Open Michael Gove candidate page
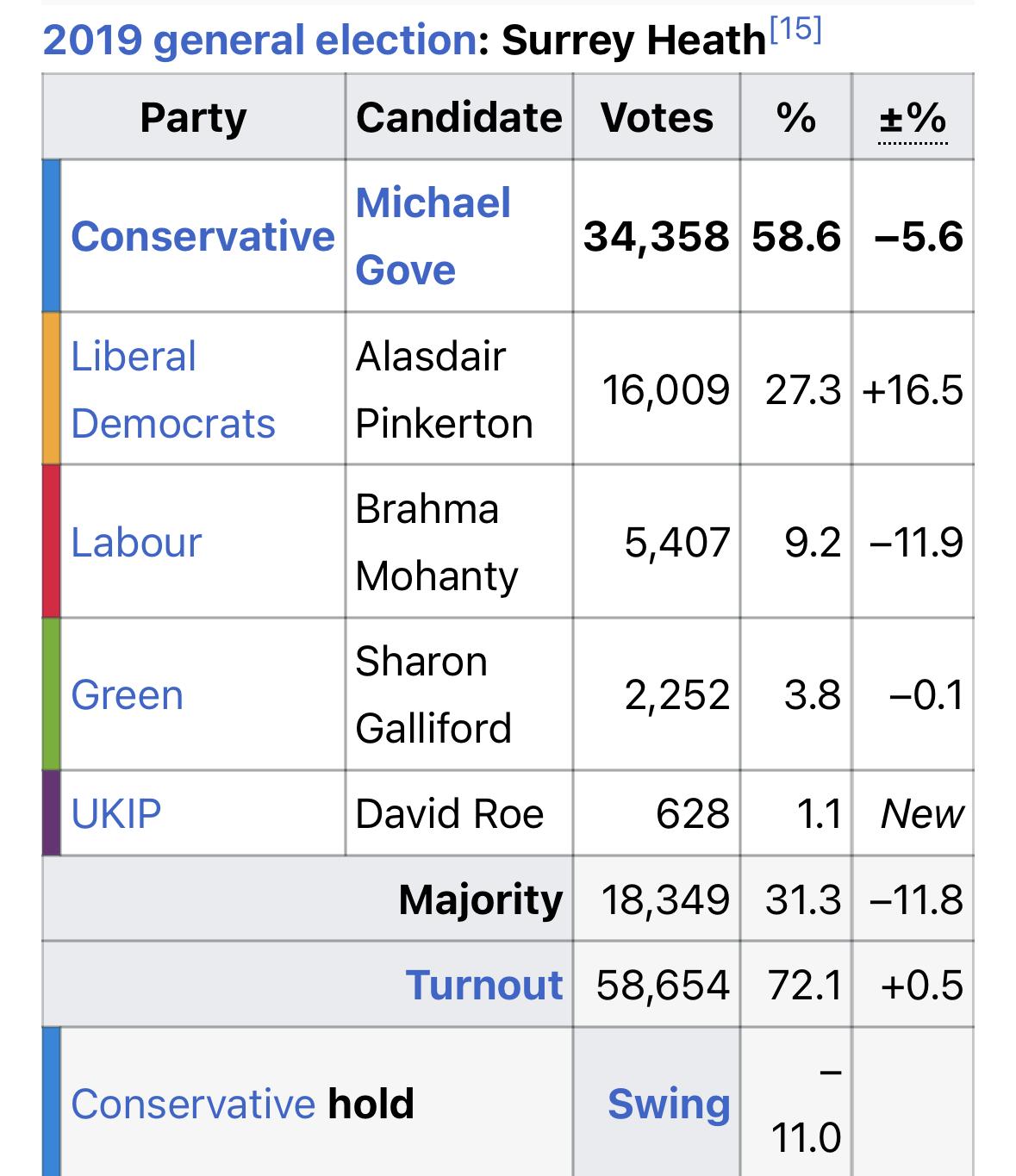1016x1176 pixels. pyautogui.click(x=433, y=236)
